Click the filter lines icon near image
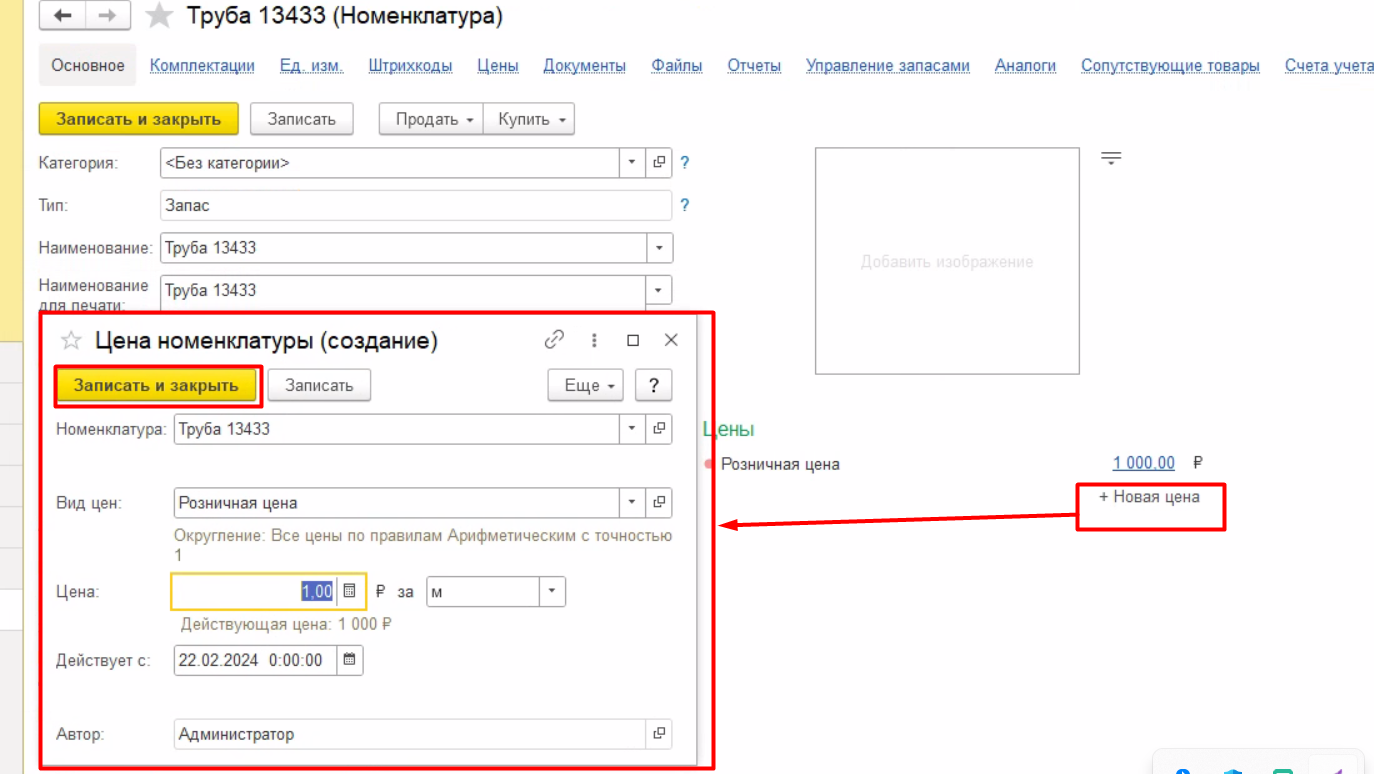 pos(1111,158)
